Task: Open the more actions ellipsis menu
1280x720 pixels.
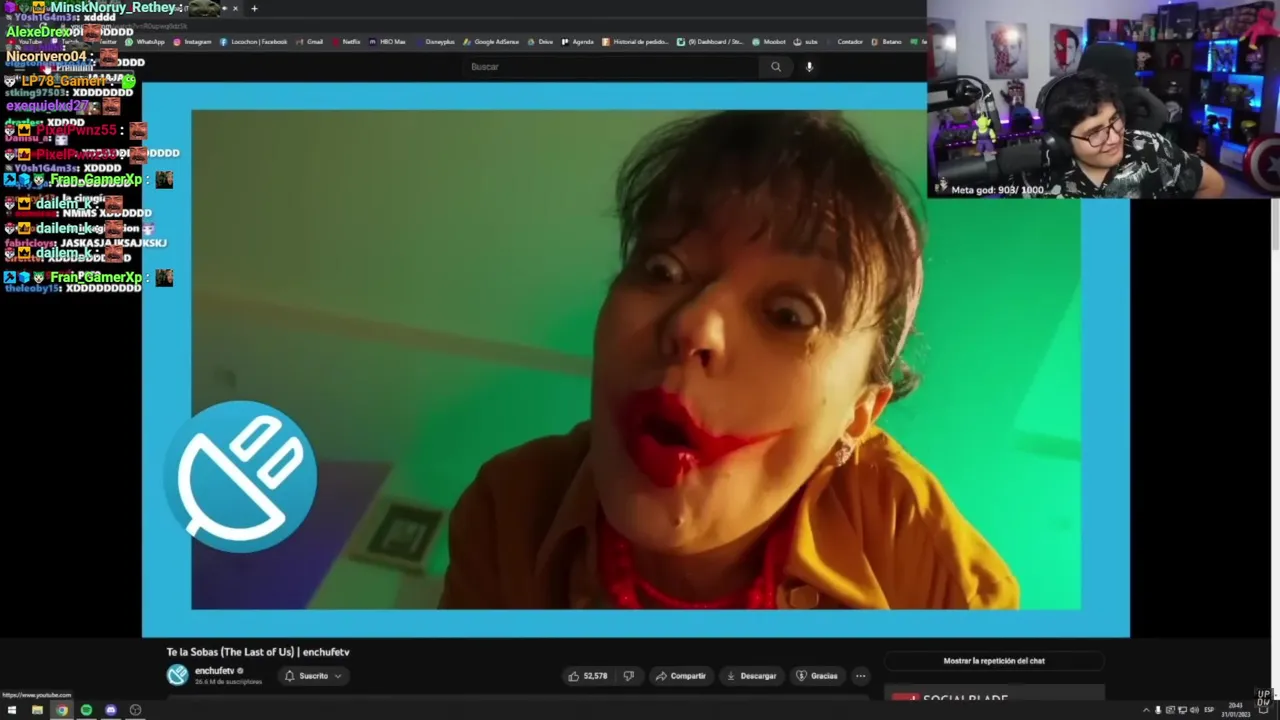Action: 860,676
